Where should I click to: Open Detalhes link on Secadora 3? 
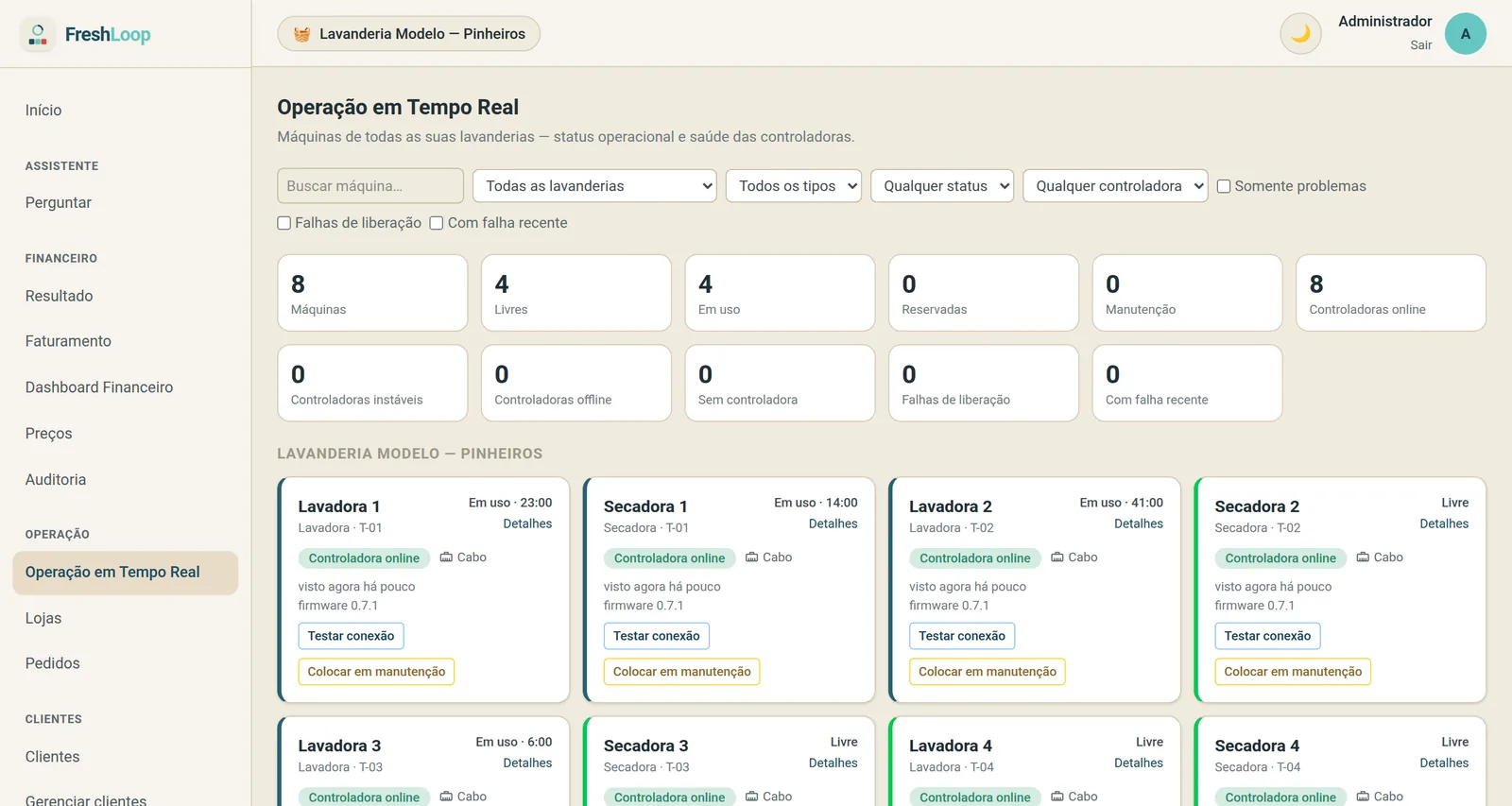tap(833, 763)
